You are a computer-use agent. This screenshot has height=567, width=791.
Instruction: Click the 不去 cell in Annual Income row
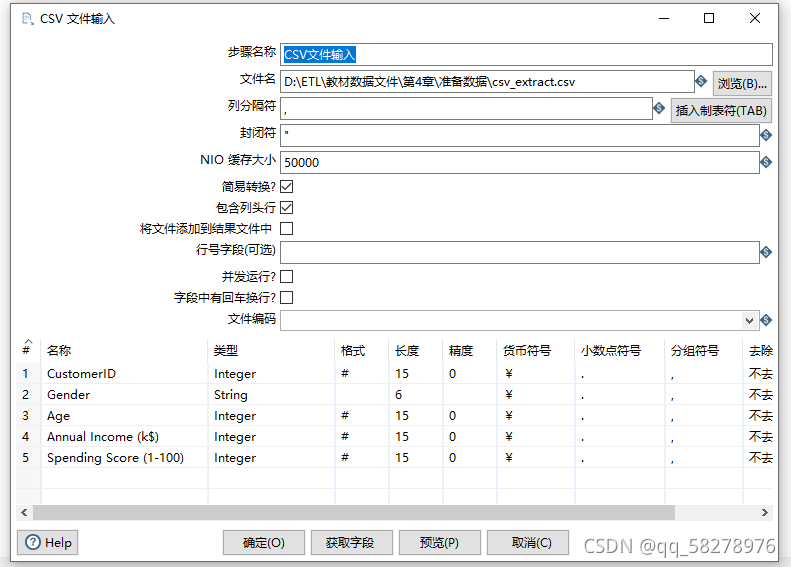pyautogui.click(x=759, y=437)
